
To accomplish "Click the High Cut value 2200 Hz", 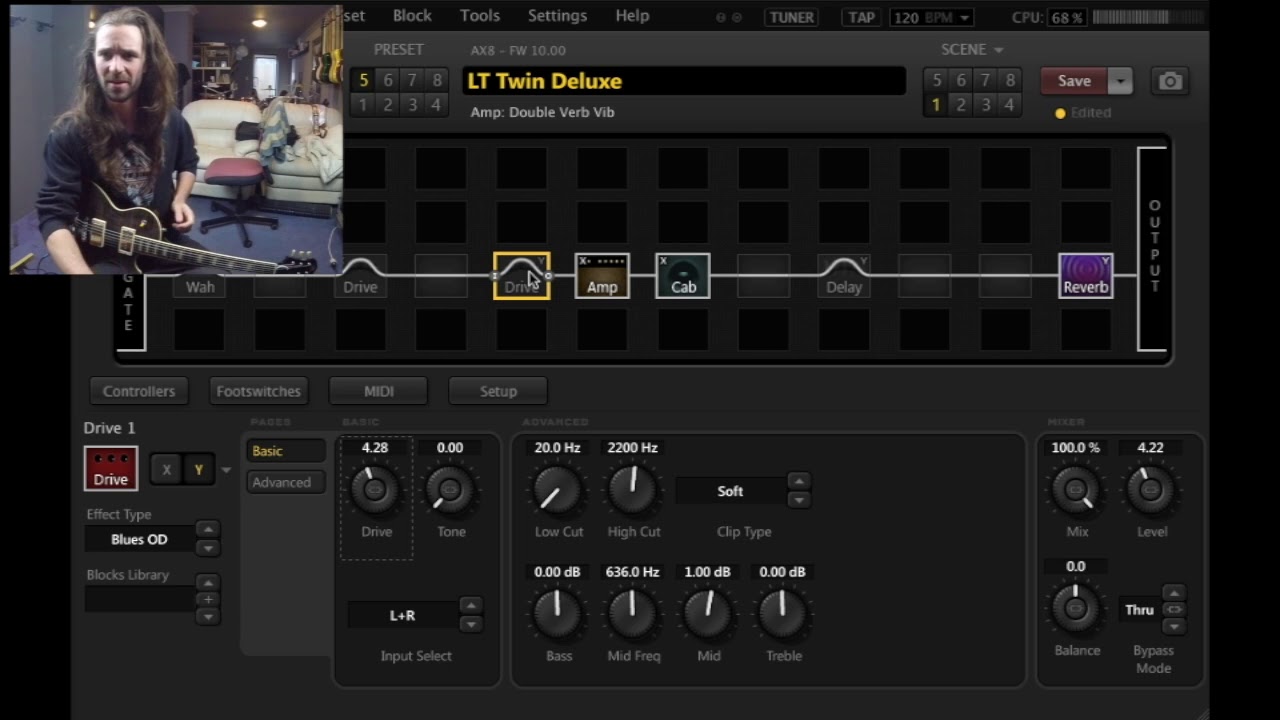I will [x=633, y=448].
